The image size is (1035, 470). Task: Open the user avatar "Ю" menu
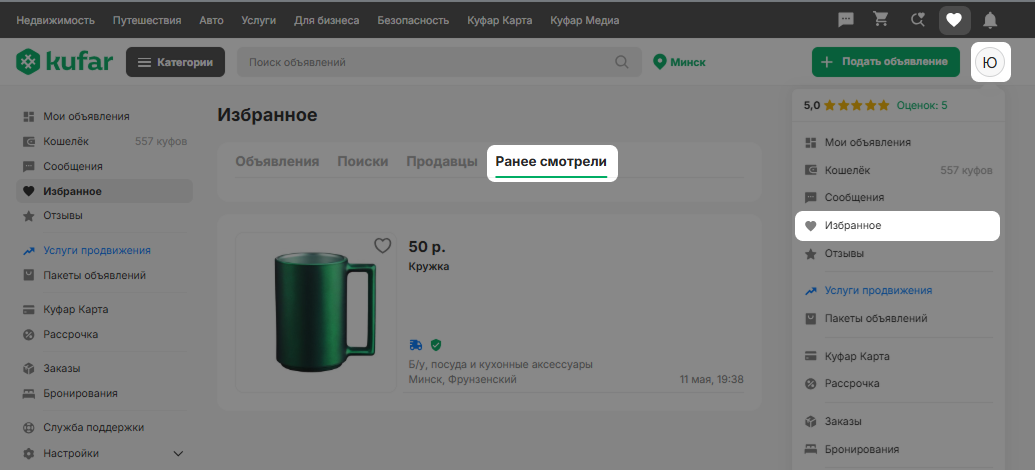989,62
